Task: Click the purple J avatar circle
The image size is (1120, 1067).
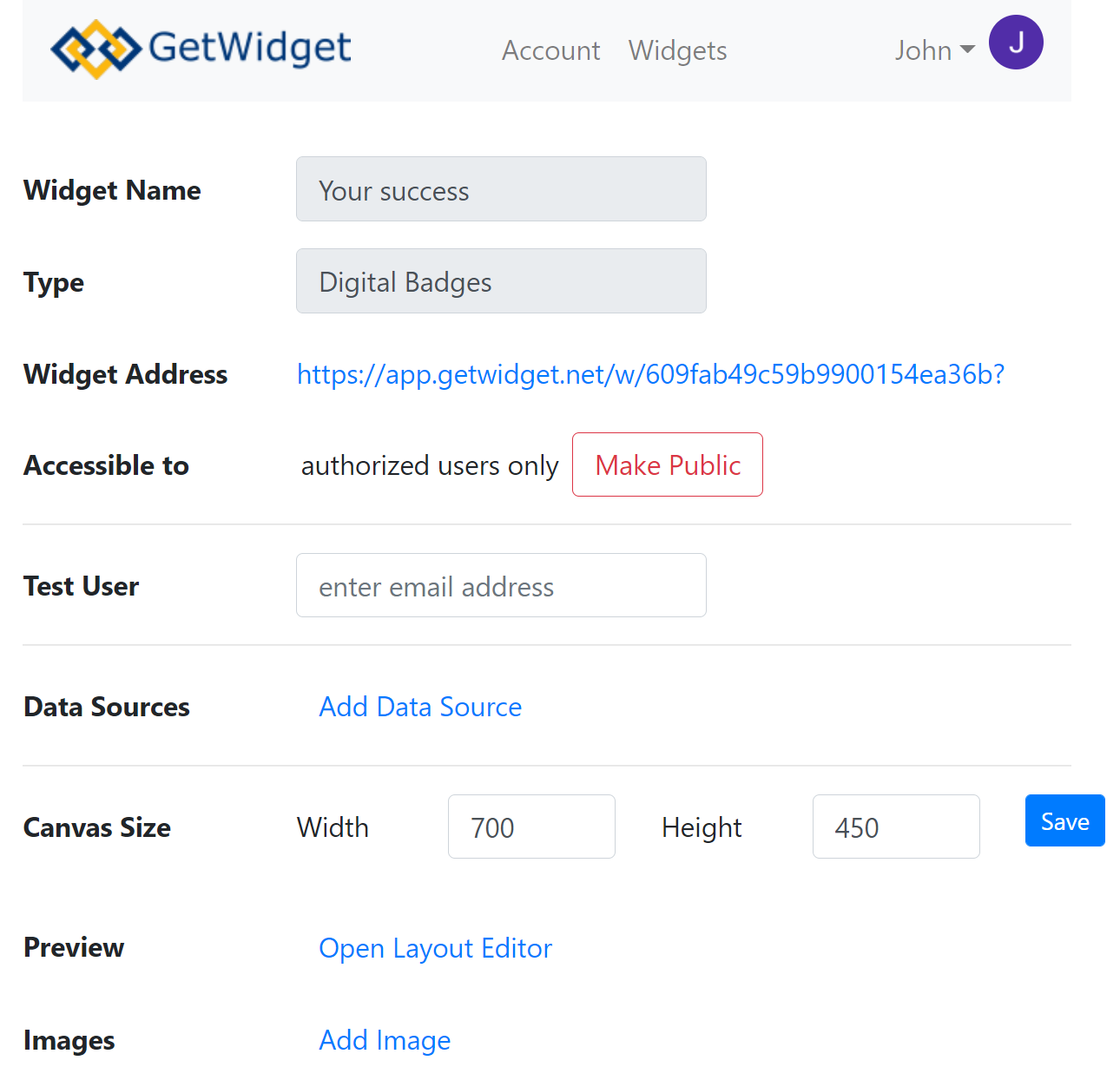Action: (x=1016, y=43)
